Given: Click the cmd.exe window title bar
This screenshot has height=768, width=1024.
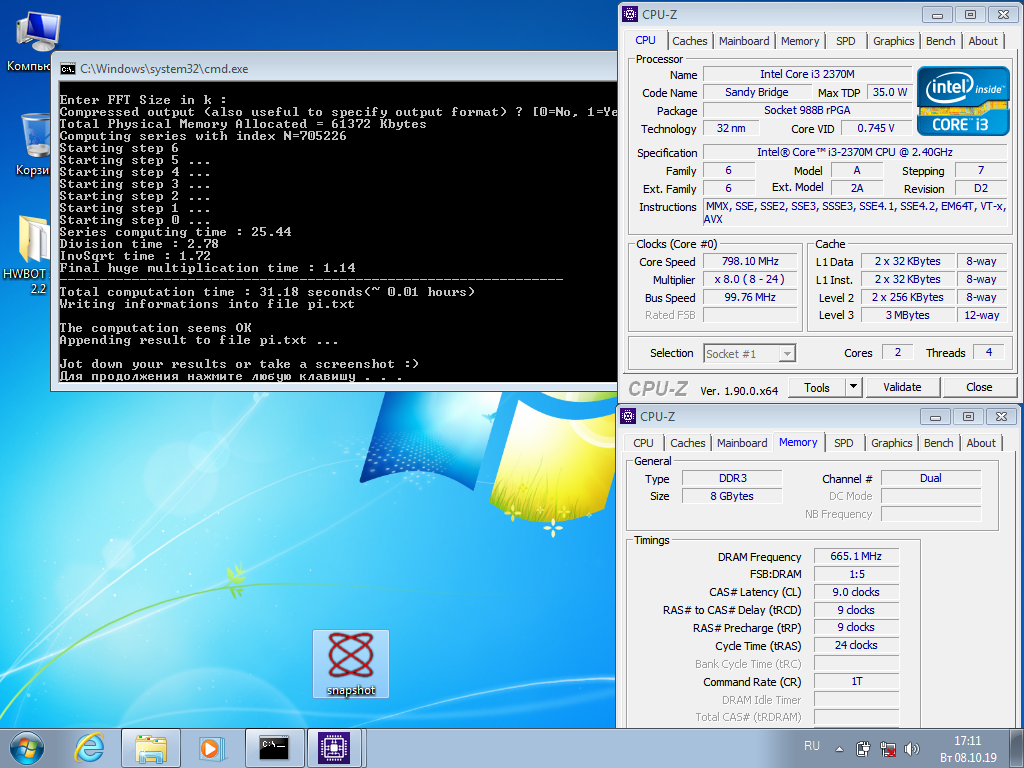Looking at the screenshot, I should point(334,69).
